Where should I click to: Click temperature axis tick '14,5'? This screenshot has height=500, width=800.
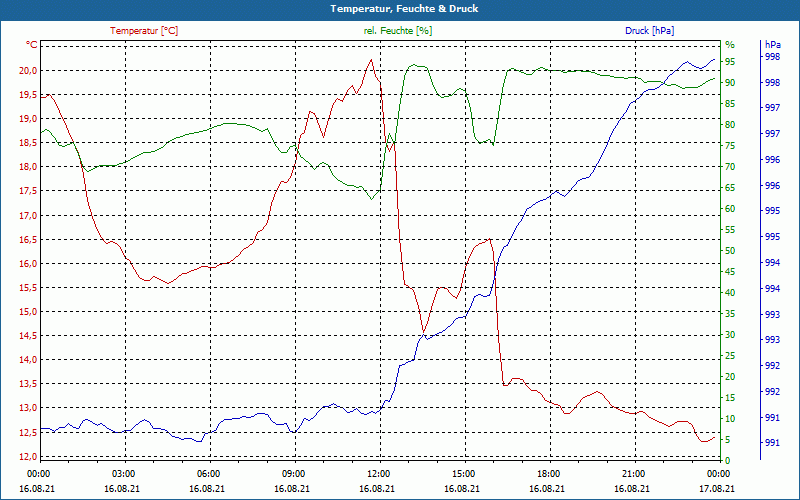[x=28, y=336]
